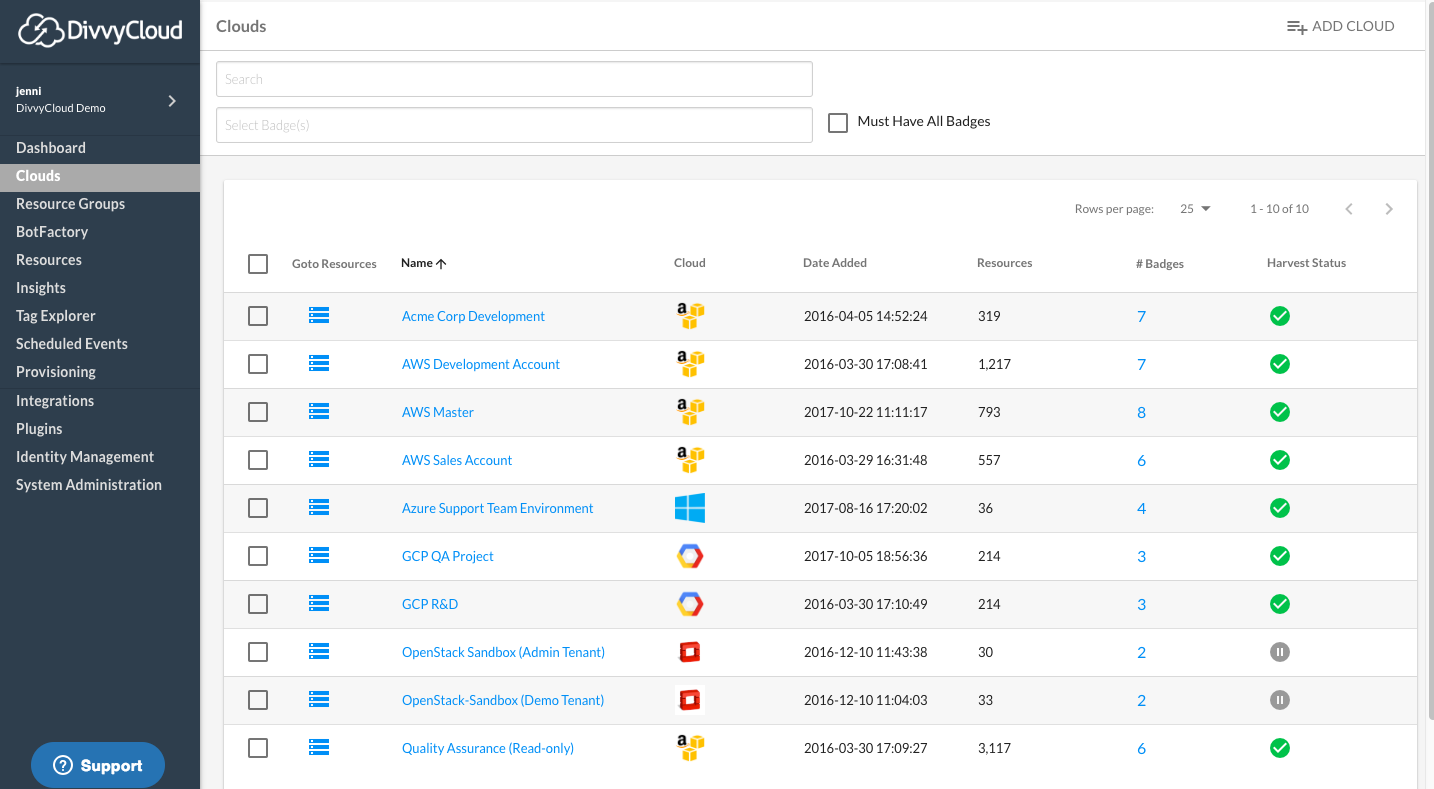Toggle the select-all checkbox in table header
Viewport: 1434px width, 789px height.
258,264
